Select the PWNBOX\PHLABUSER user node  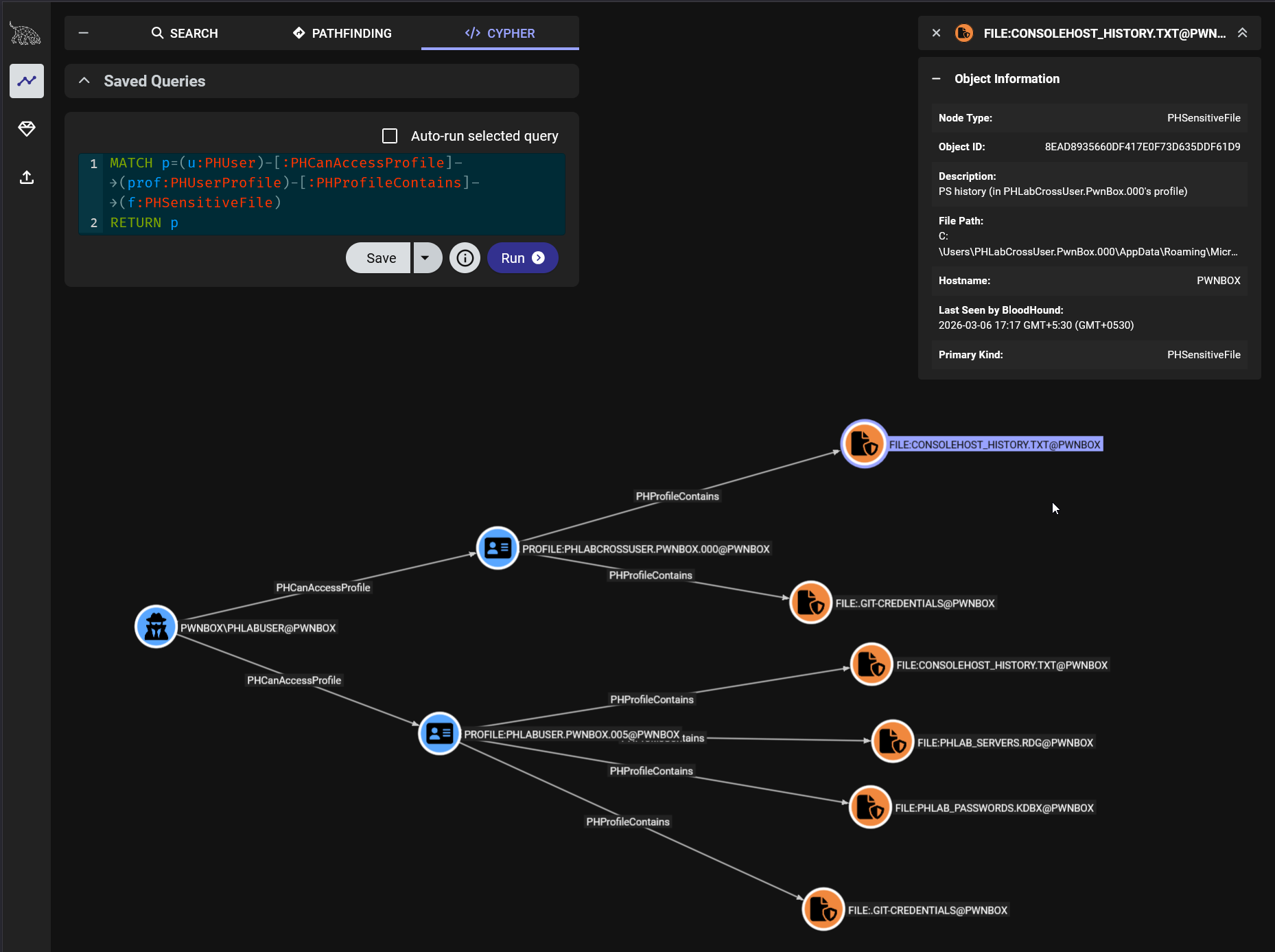click(x=156, y=627)
